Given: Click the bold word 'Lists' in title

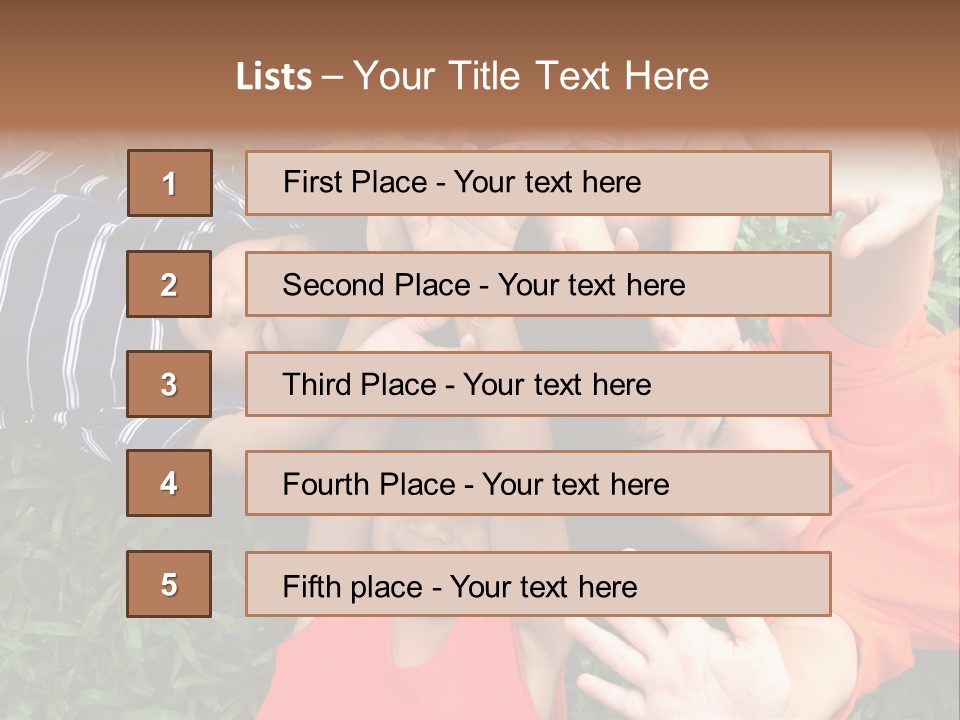Looking at the screenshot, I should pyautogui.click(x=274, y=77).
